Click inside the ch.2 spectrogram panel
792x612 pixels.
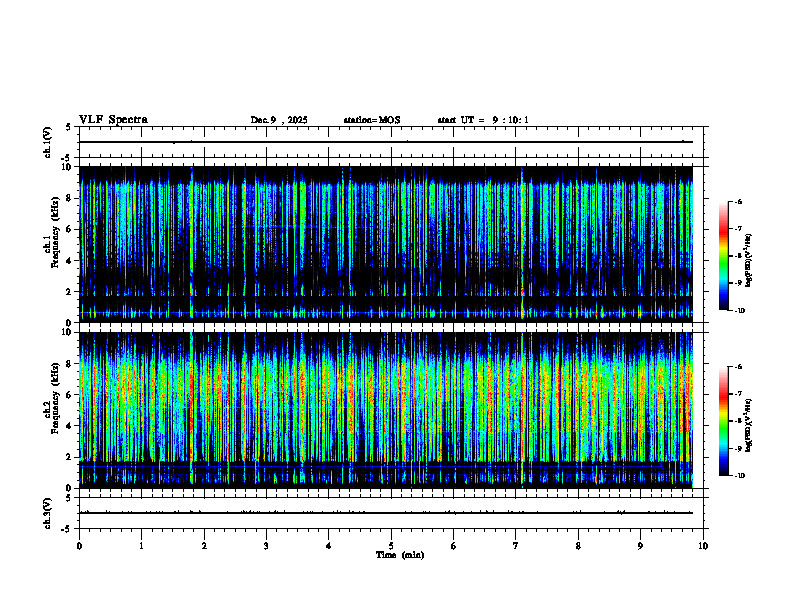pos(386,410)
